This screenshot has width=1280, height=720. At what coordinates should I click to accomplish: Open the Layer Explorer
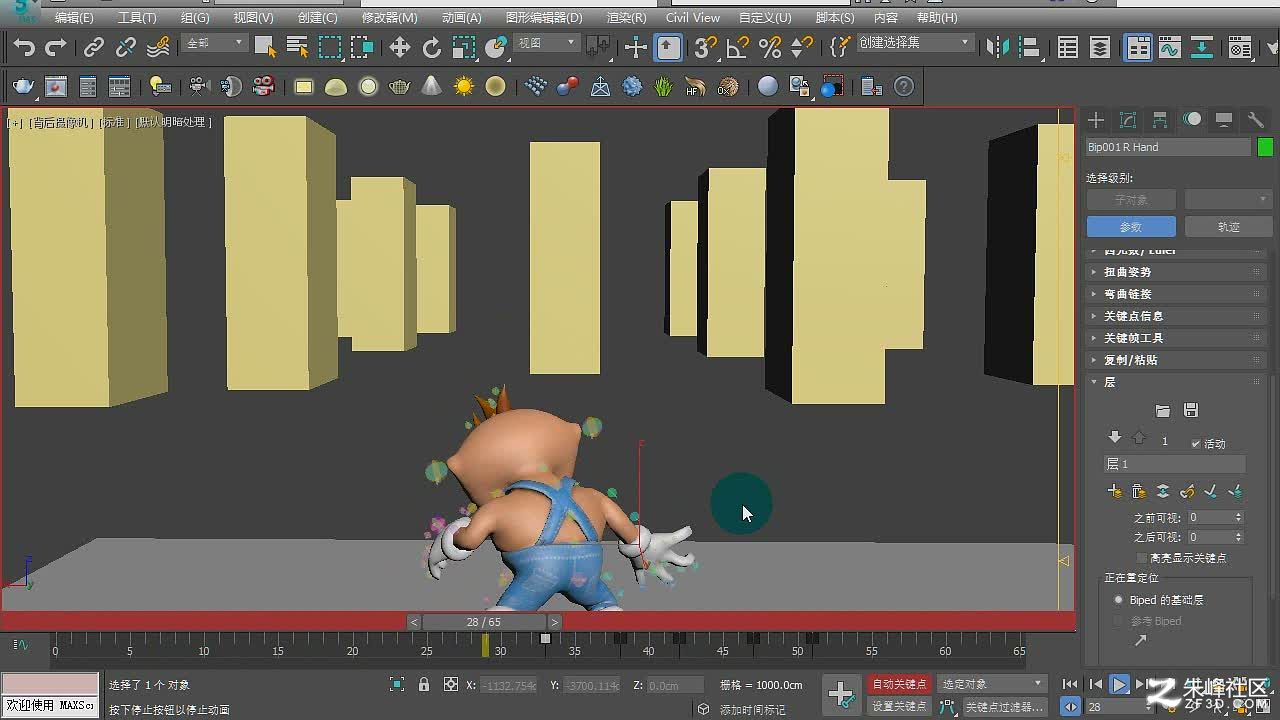(x=1100, y=47)
